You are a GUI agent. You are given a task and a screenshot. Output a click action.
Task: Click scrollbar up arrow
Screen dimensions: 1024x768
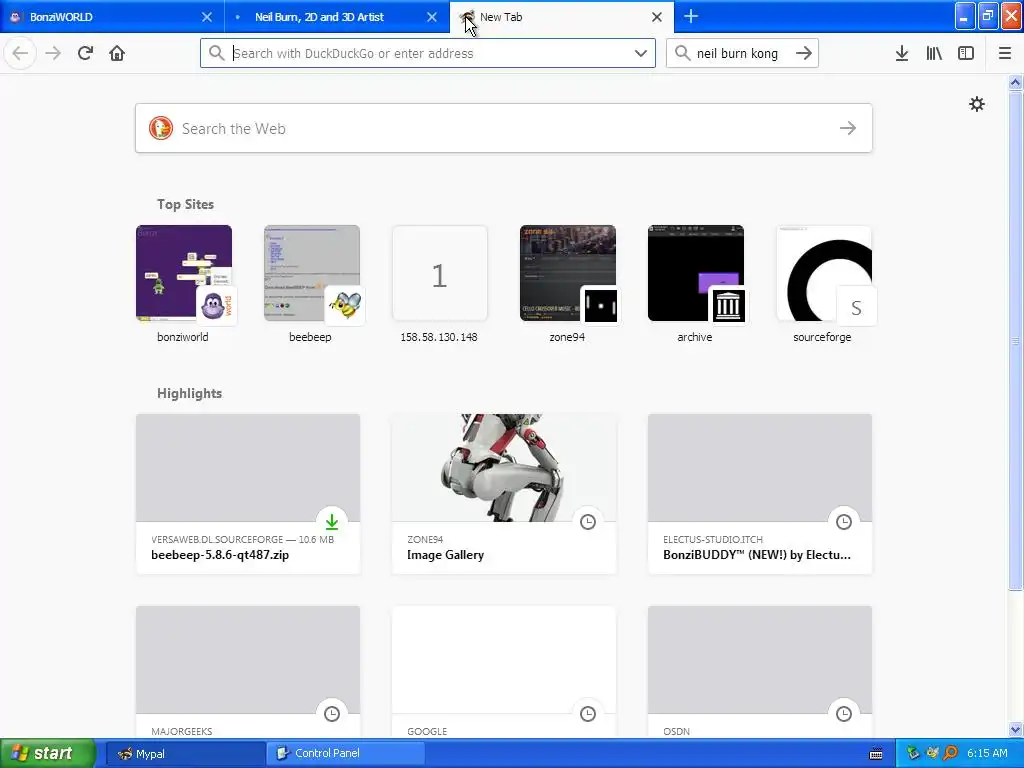pos(1016,82)
